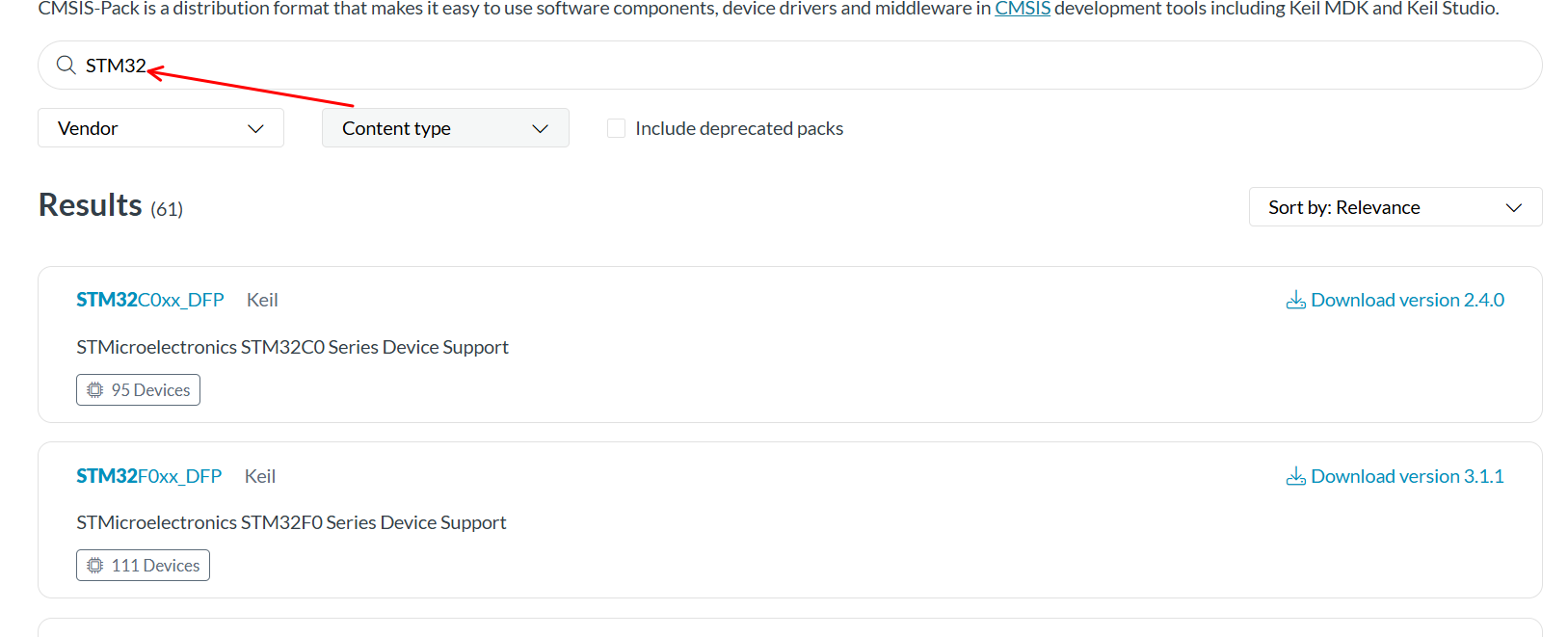Image resolution: width=1568 pixels, height=637 pixels.
Task: Click the 95 Devices badge
Action: 138,390
